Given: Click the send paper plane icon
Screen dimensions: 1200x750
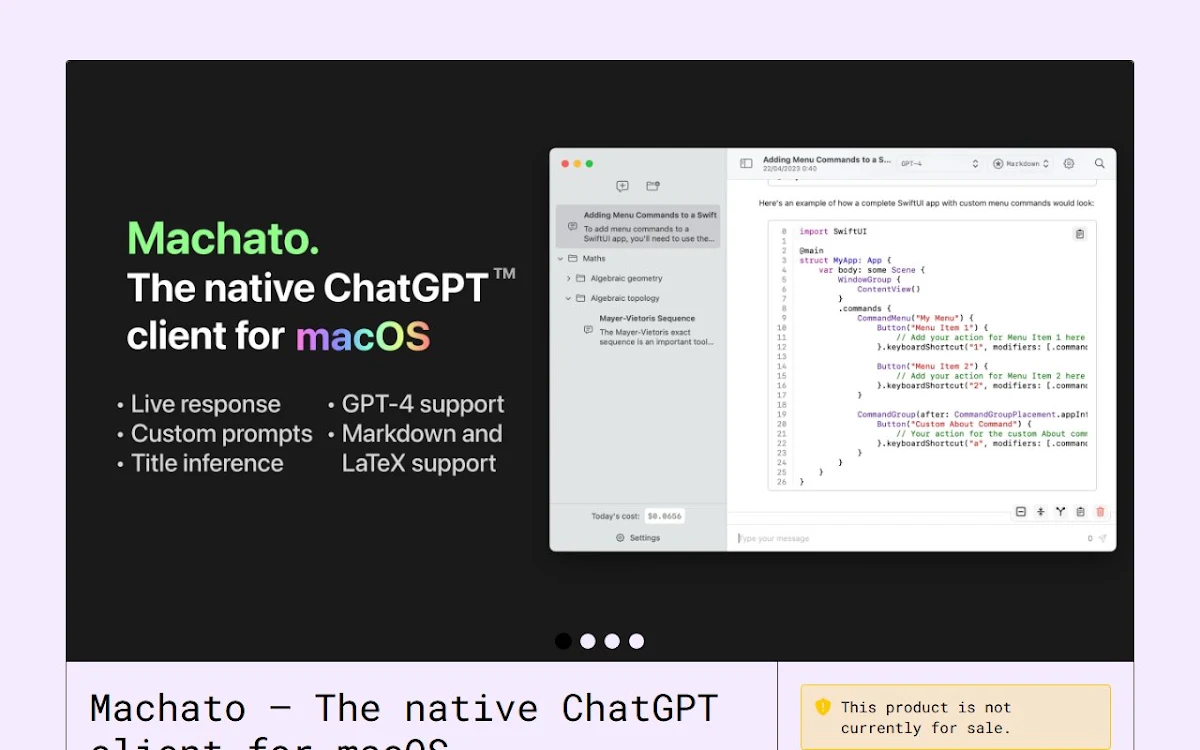Looking at the screenshot, I should (1102, 538).
